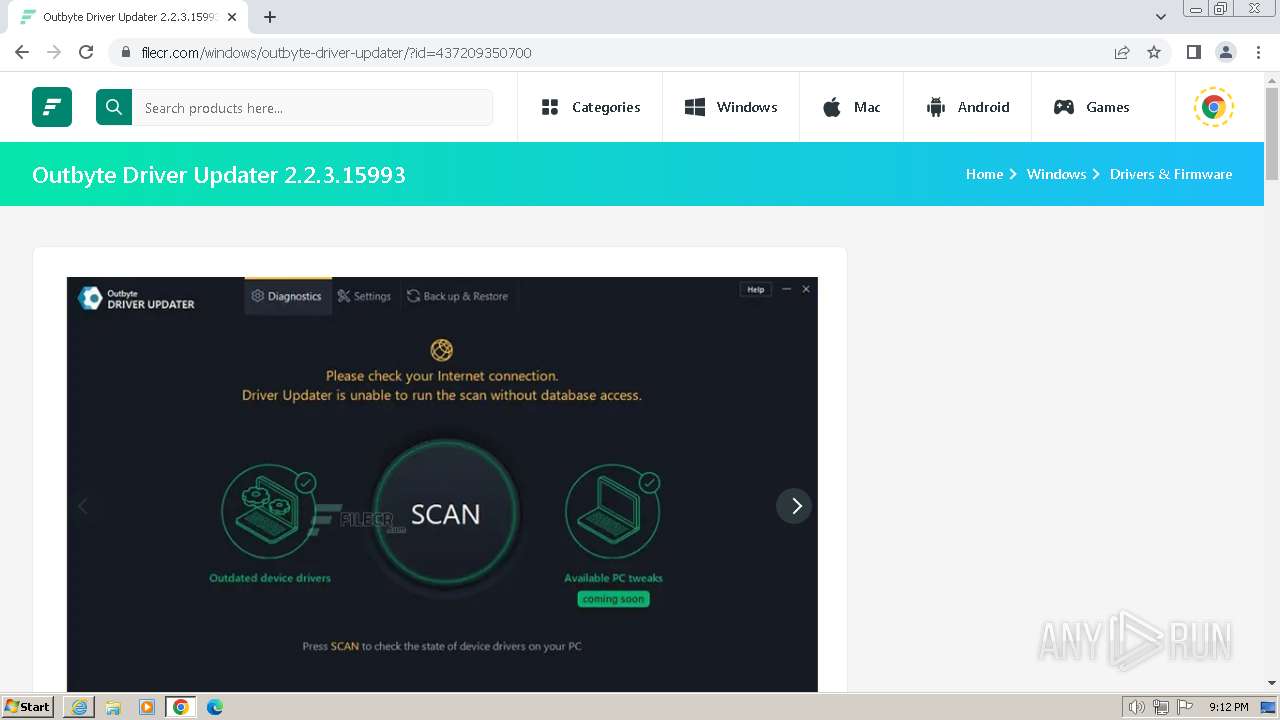Open a new browser tab
Image resolution: width=1280 pixels, height=720 pixels.
pyautogui.click(x=270, y=17)
